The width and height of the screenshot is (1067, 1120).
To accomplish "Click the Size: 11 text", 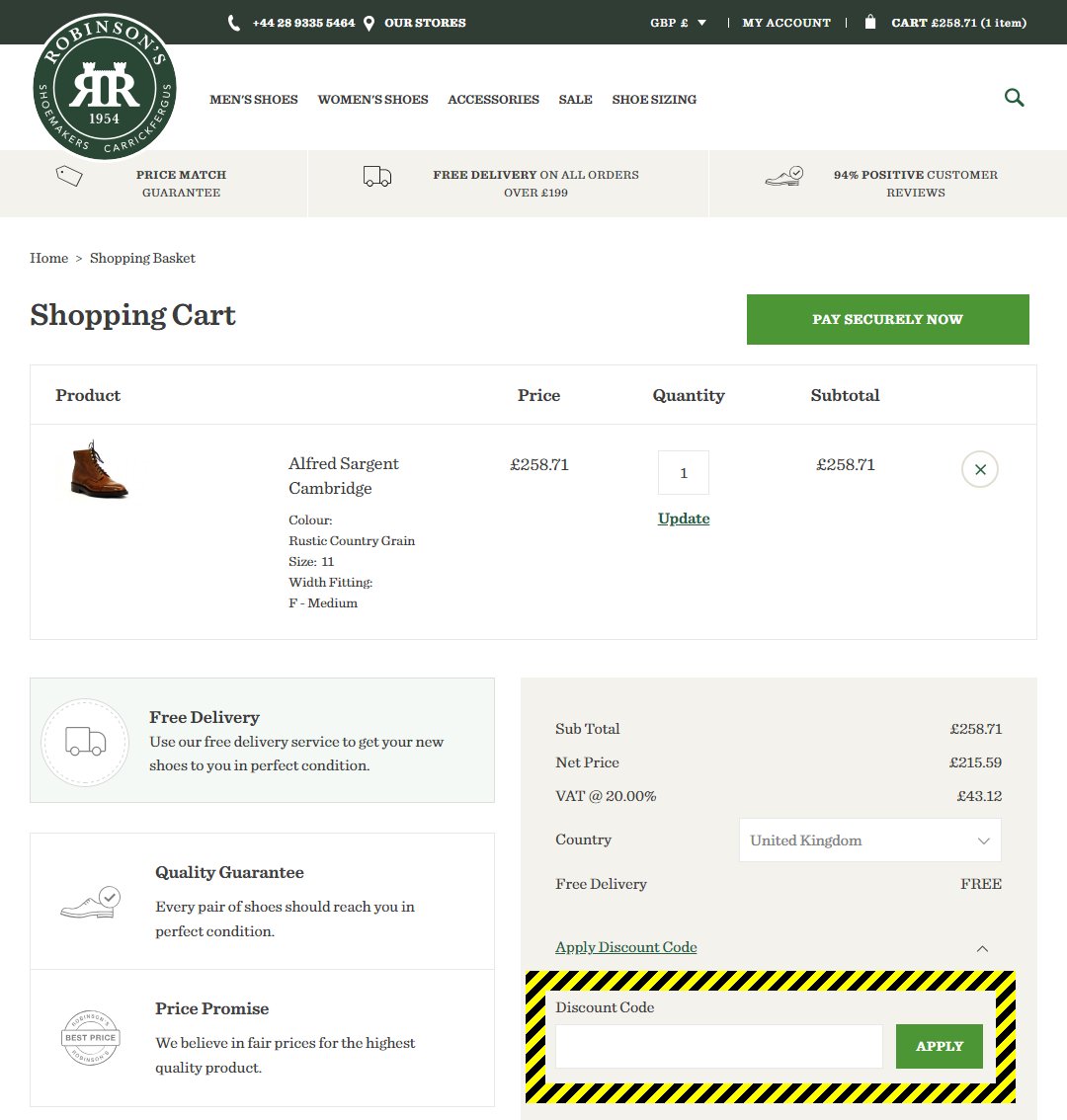I will click(311, 561).
